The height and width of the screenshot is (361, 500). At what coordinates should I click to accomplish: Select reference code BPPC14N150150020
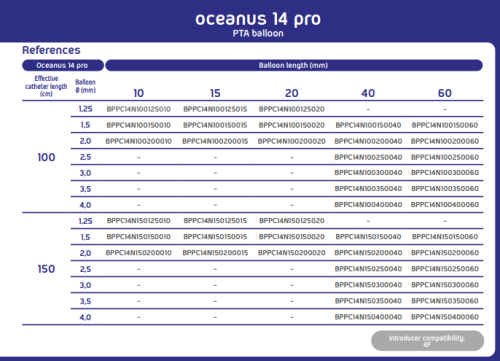[292, 237]
